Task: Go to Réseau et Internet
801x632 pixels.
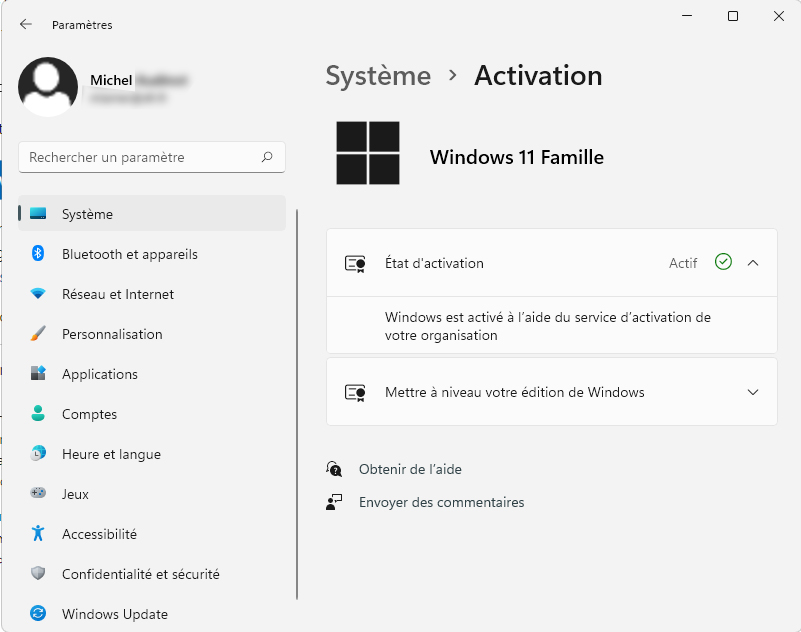Action: tap(152, 294)
